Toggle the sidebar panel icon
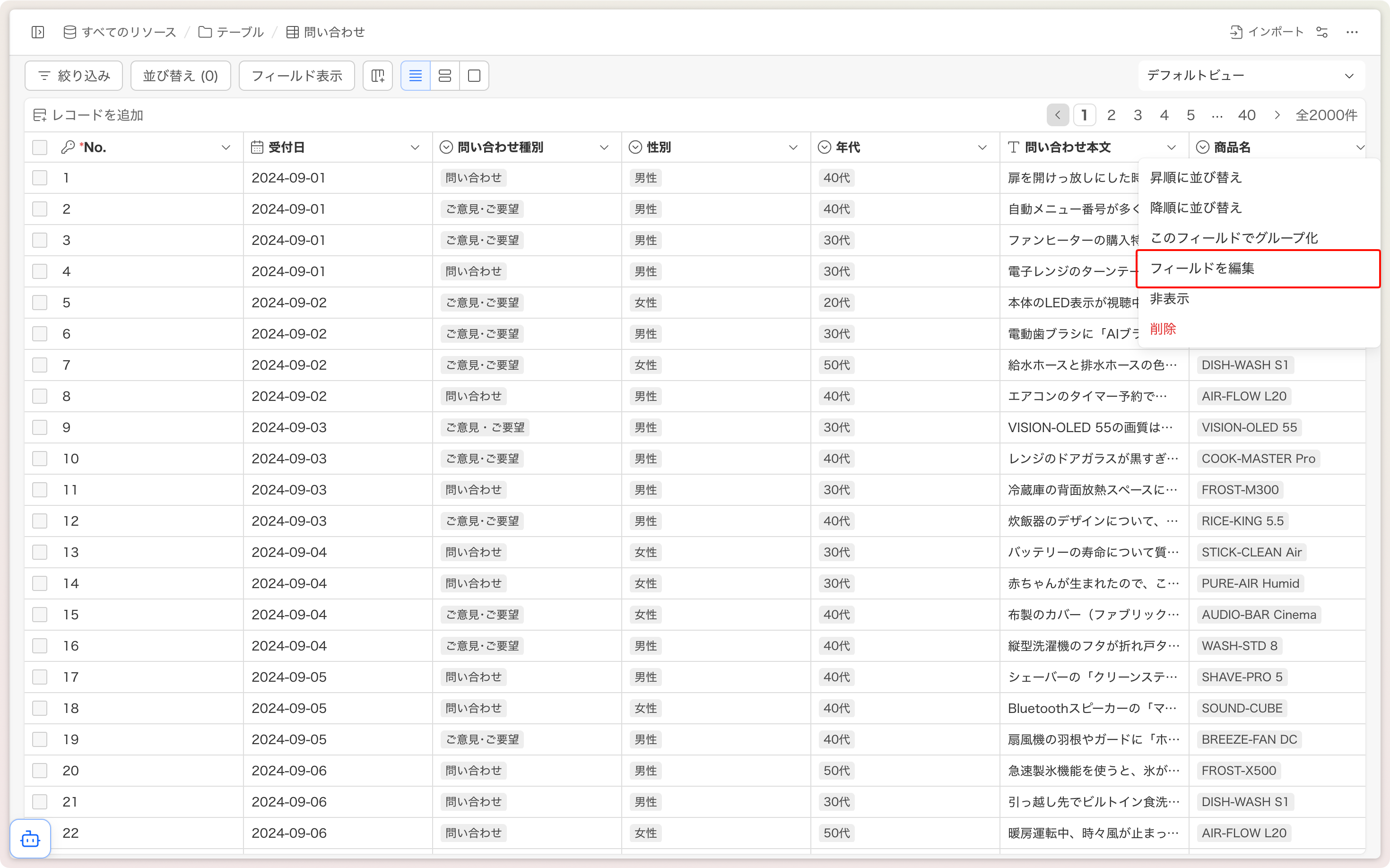1390x868 pixels. coord(38,32)
